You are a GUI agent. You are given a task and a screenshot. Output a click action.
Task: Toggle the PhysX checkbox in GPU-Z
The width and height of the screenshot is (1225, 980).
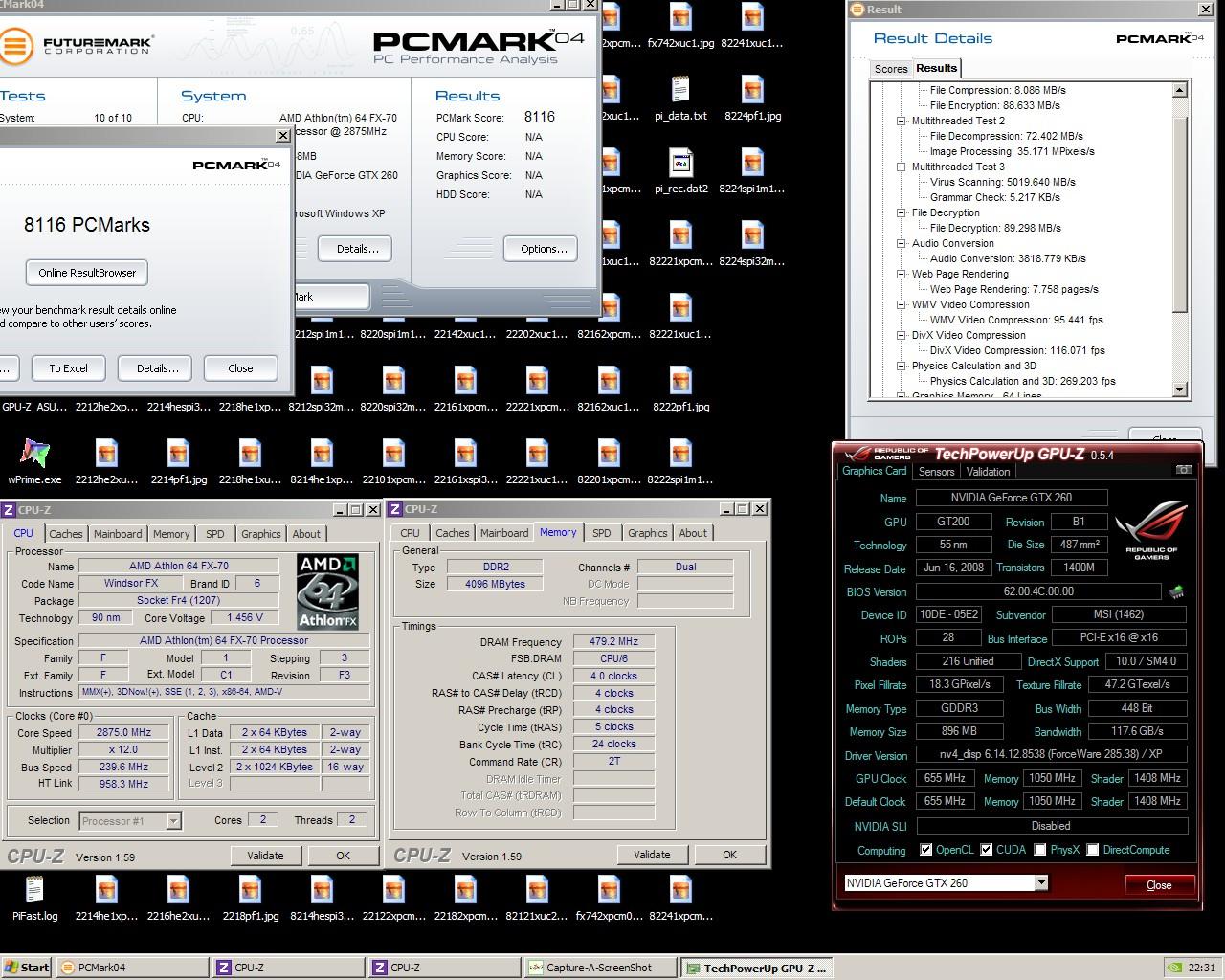[x=1040, y=850]
